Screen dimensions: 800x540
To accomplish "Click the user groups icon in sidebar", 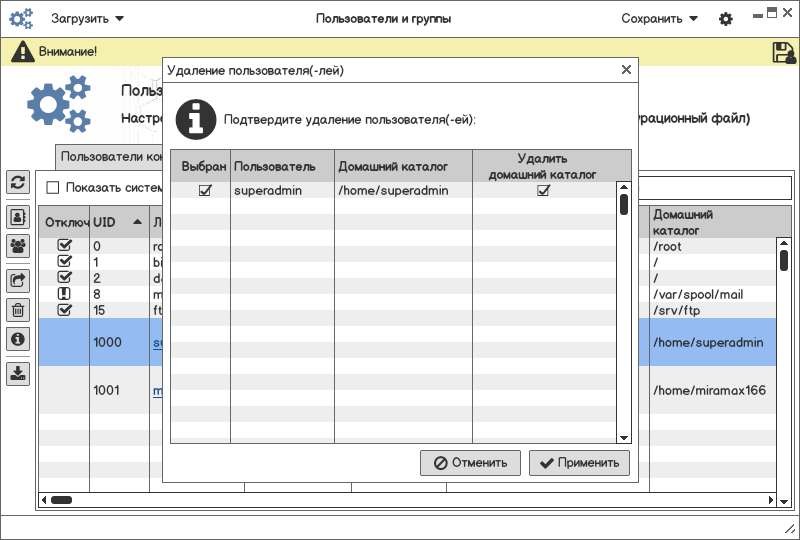I will click(18, 246).
